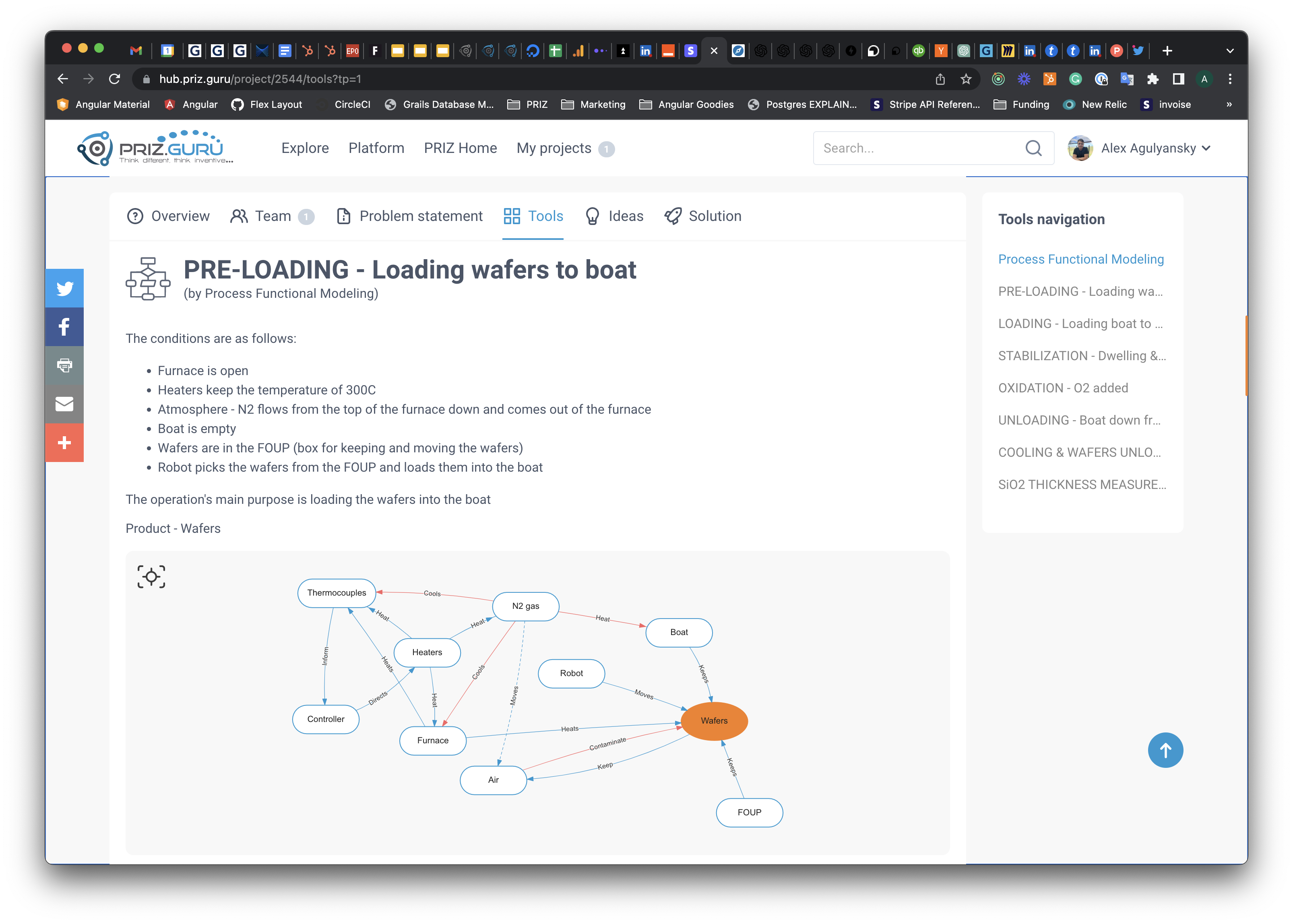Screen dimensions: 1293x924
Task: Click the HubSpot extension icon in the toolbar
Action: coord(1049,79)
